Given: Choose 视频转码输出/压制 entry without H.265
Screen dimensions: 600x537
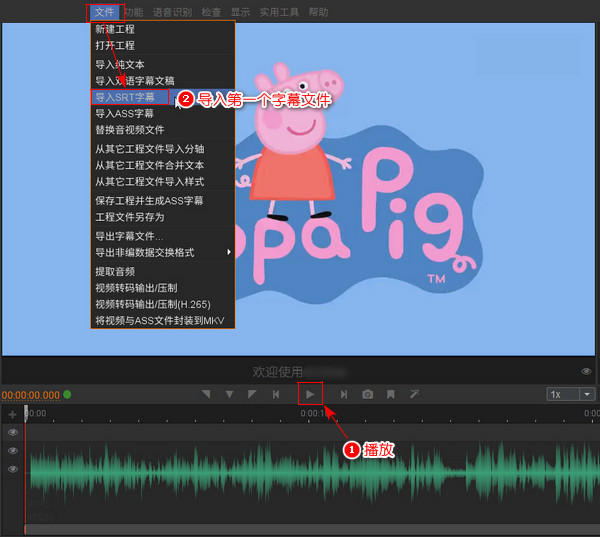Looking at the screenshot, I should coord(163,288).
